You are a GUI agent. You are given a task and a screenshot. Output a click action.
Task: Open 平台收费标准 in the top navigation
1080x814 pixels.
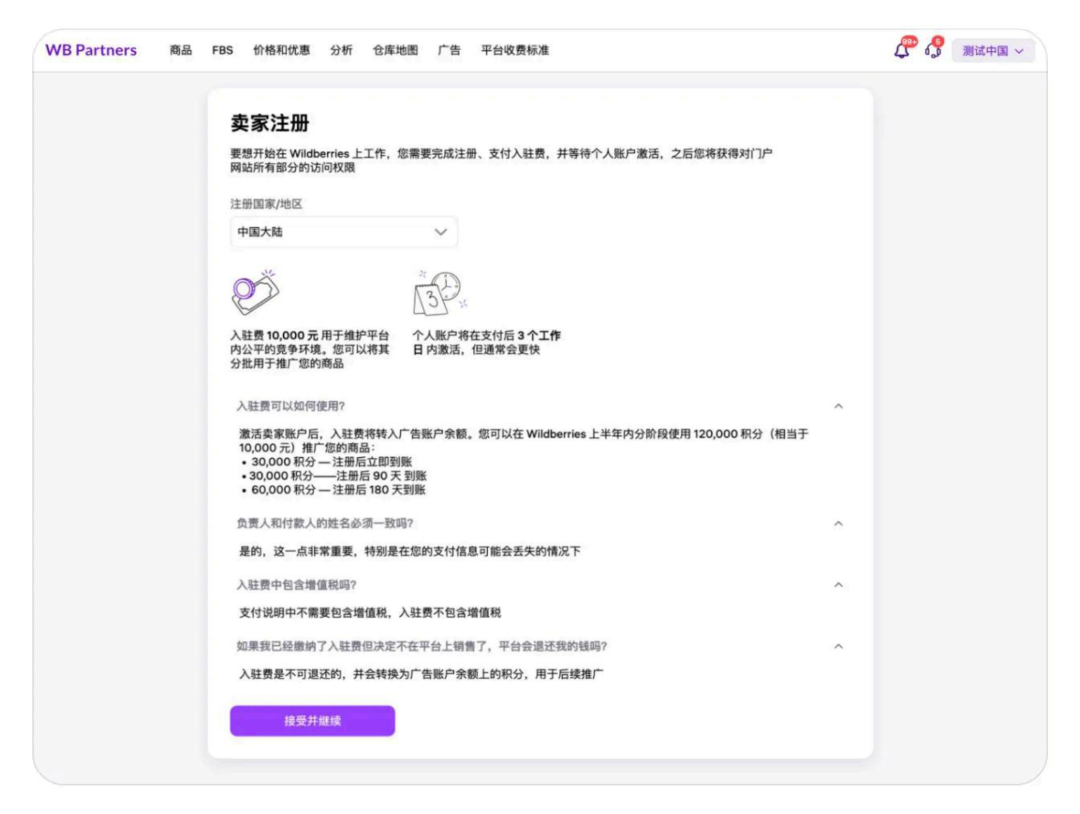tap(515, 50)
